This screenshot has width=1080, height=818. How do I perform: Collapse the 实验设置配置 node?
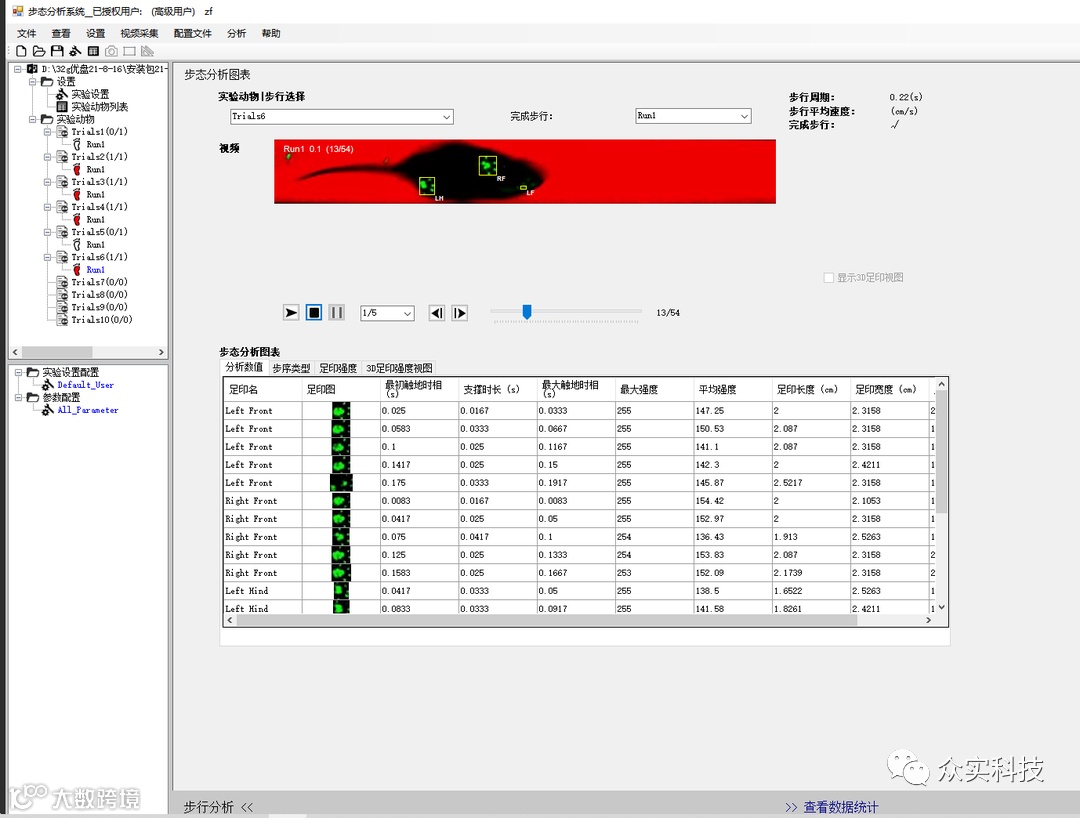pos(19,372)
